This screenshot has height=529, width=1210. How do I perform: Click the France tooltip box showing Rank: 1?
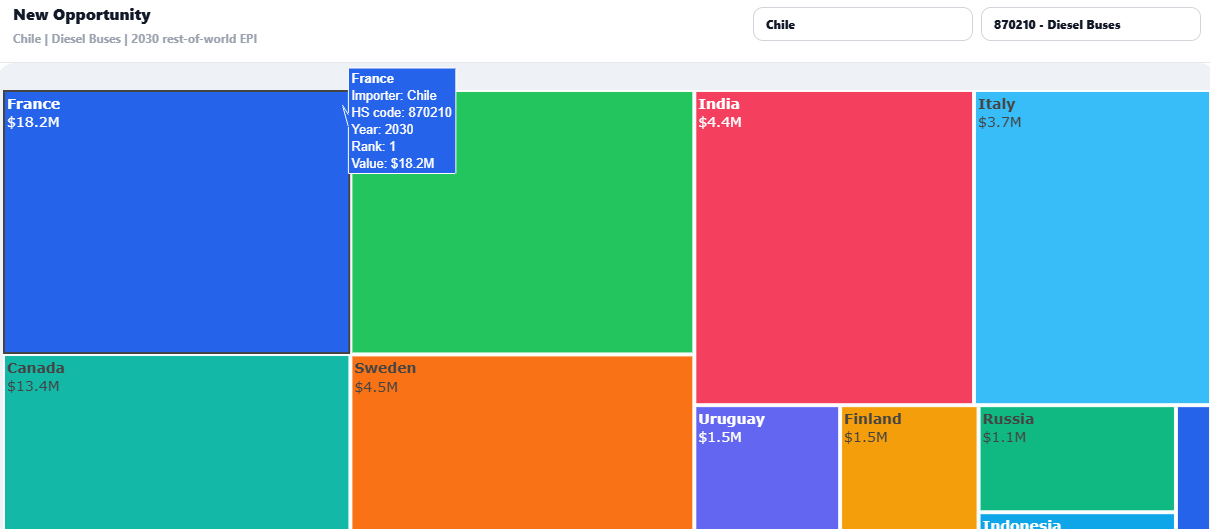point(402,121)
